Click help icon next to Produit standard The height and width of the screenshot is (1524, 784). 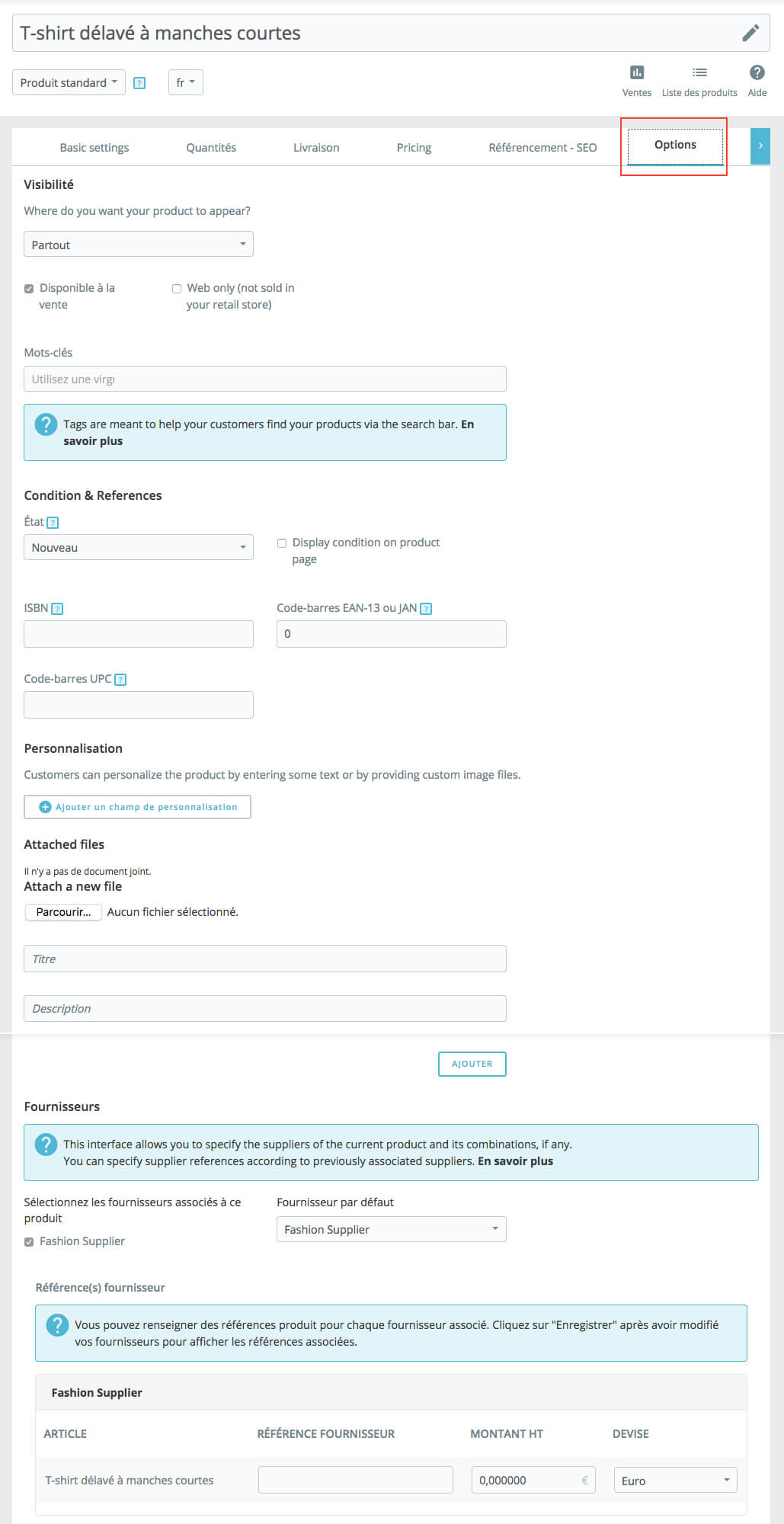139,83
